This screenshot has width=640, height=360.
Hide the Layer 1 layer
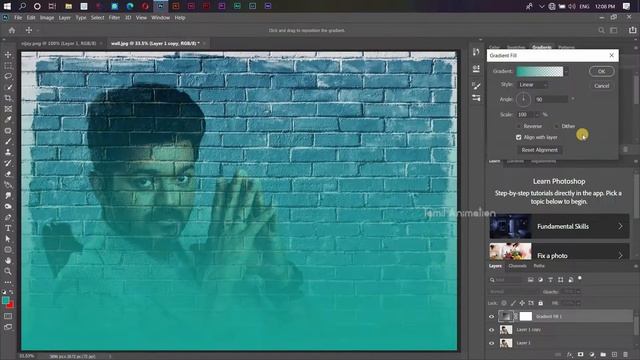pyautogui.click(x=491, y=343)
